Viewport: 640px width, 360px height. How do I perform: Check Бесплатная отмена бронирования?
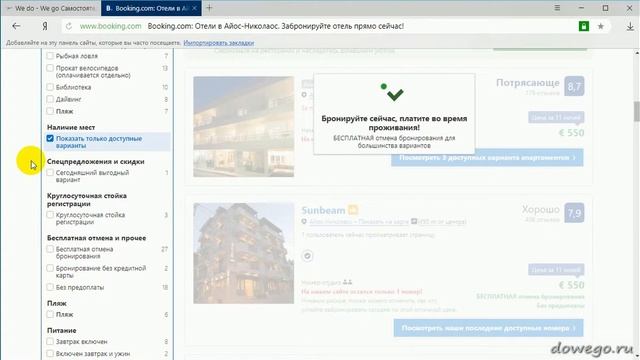(x=50, y=249)
